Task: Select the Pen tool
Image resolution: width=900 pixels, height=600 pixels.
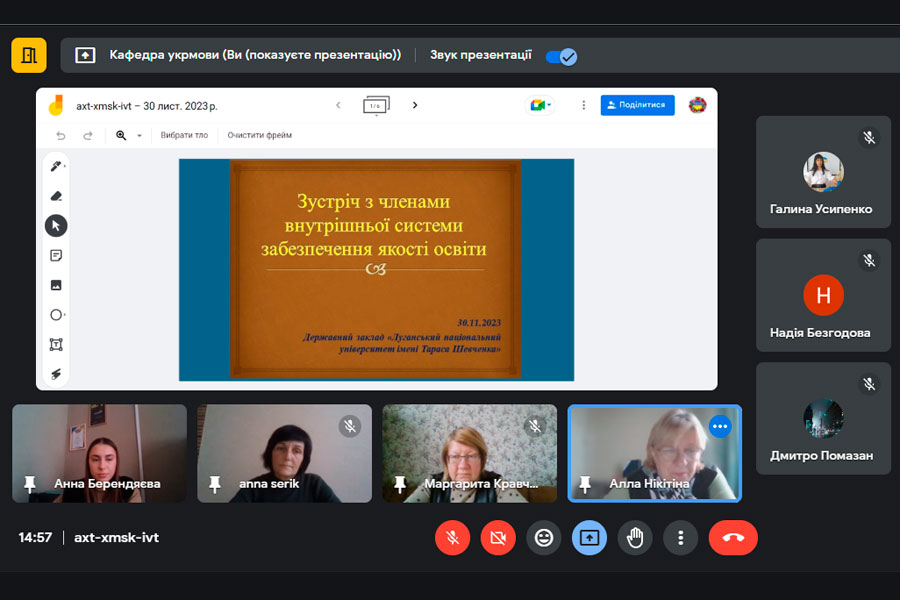Action: [56, 167]
